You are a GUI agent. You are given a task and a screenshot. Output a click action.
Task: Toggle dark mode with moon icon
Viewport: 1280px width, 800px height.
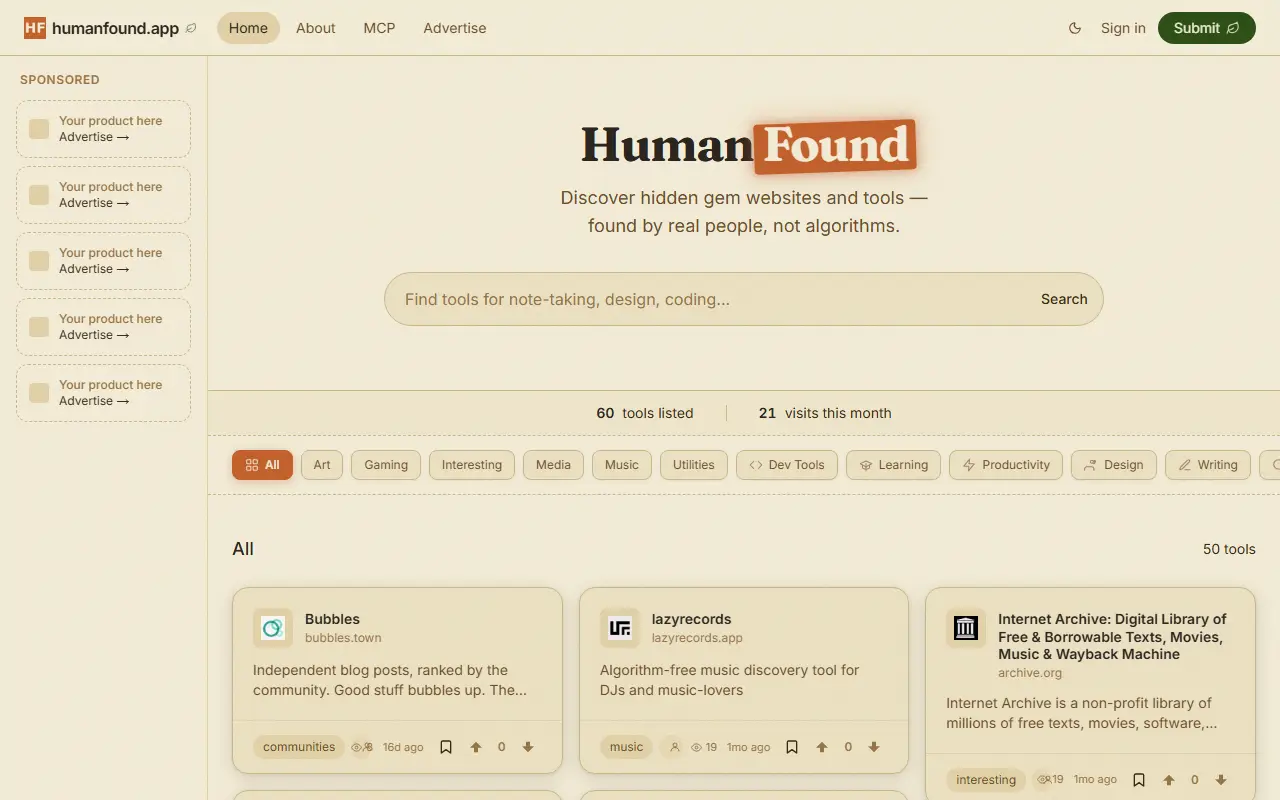[1075, 28]
